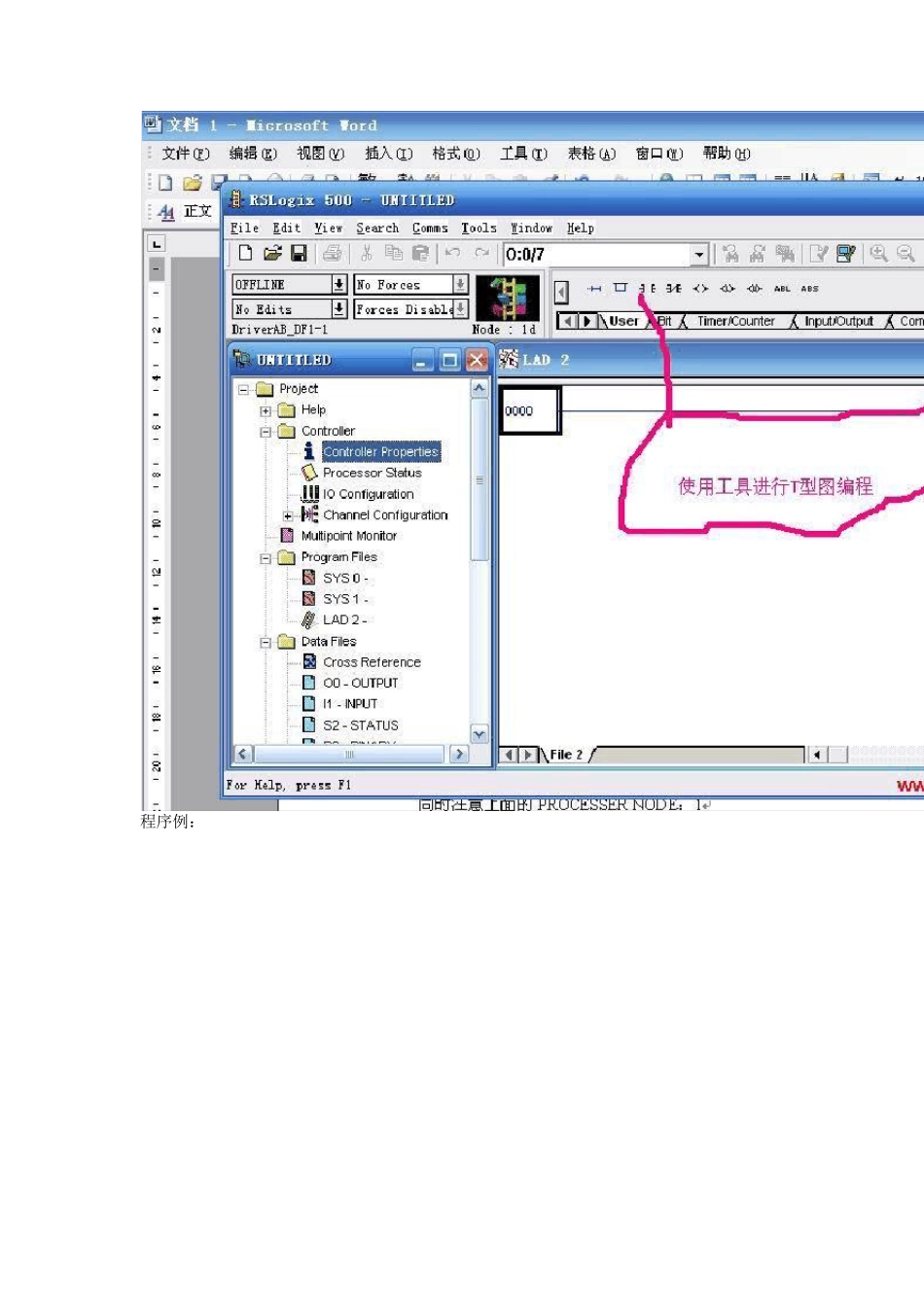This screenshot has height=1307, width=924.
Task: Open the Word 插入 (Insert) menu
Action: point(388,154)
